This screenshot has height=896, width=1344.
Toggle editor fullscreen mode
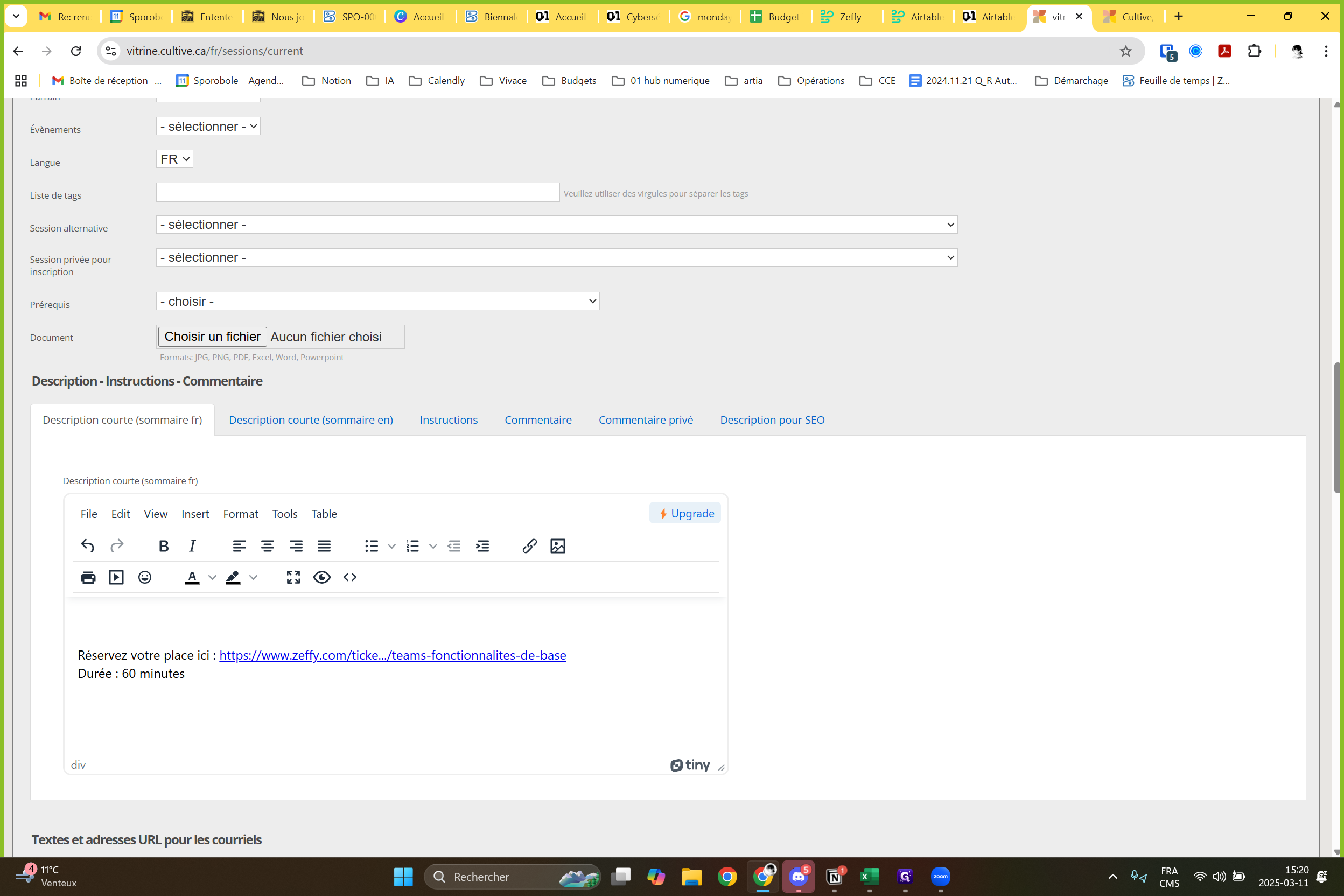click(293, 577)
